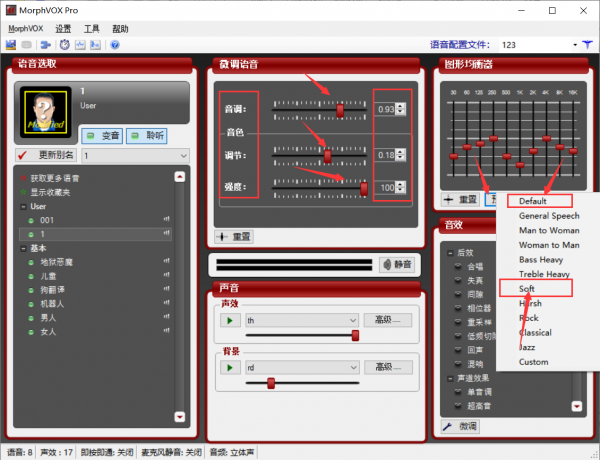Toggle the 回声 echo effect
The image size is (600, 460).
pos(458,350)
